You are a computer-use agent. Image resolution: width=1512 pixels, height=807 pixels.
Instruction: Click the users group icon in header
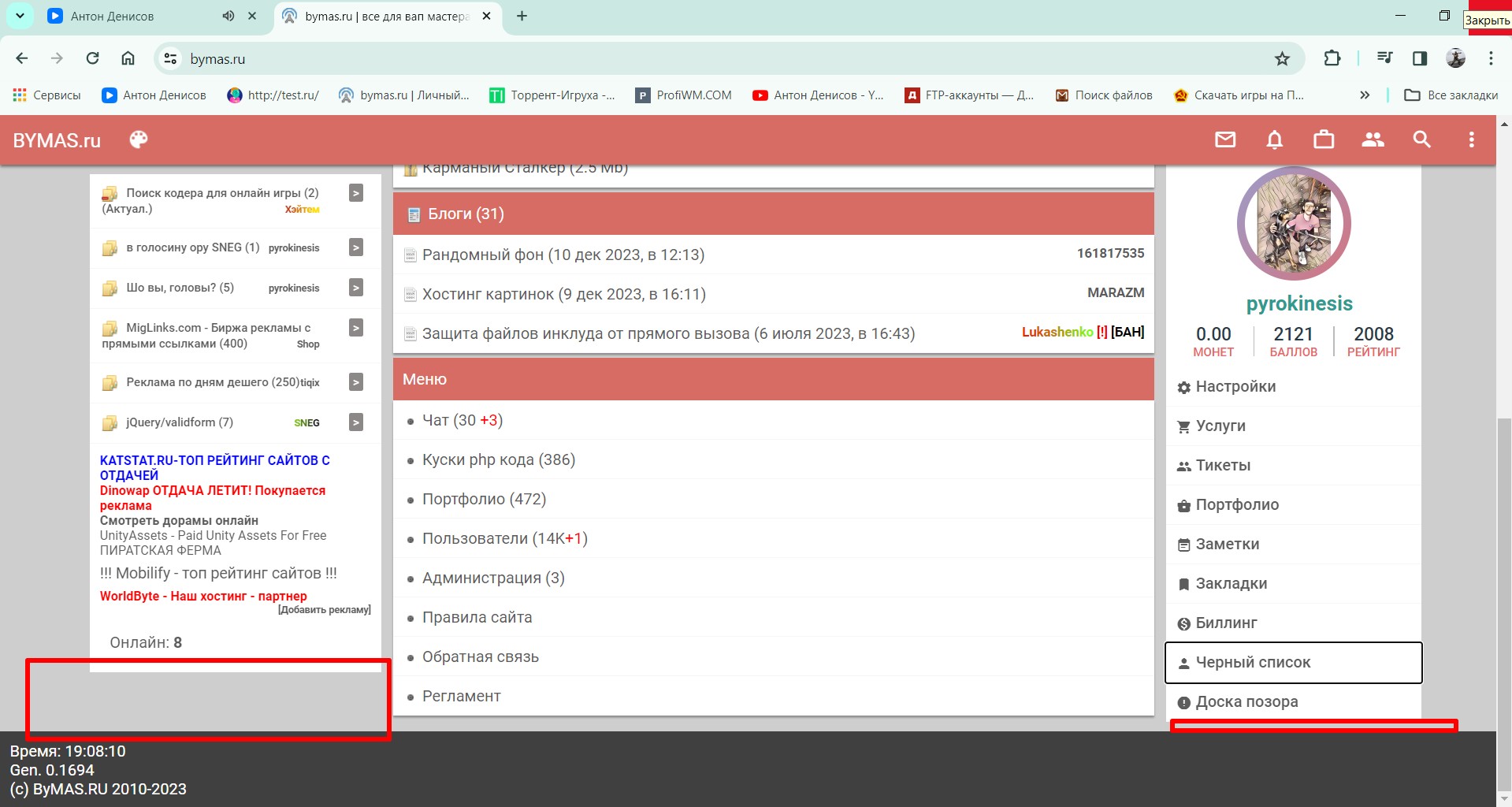pos(1373,140)
